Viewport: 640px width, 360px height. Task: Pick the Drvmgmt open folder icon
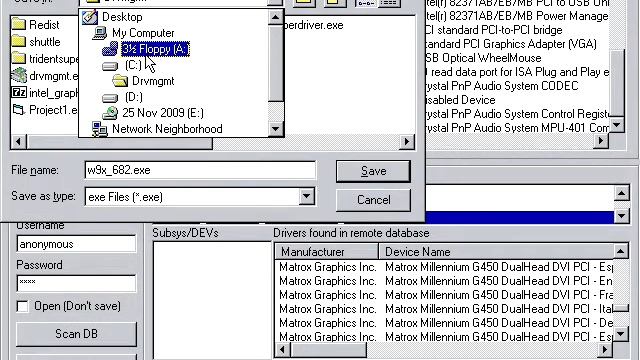point(120,81)
